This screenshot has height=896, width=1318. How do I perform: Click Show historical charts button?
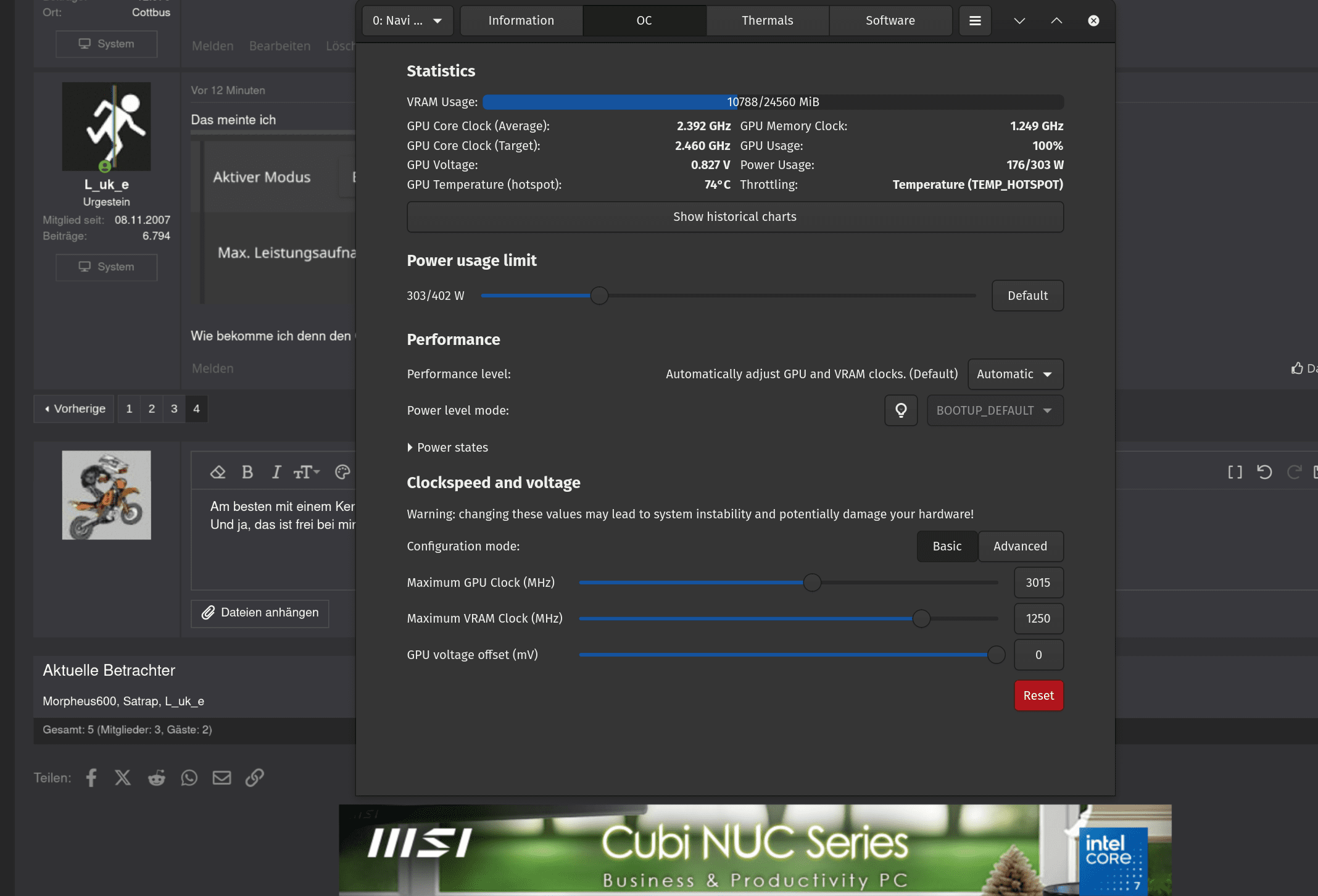[x=734, y=217]
